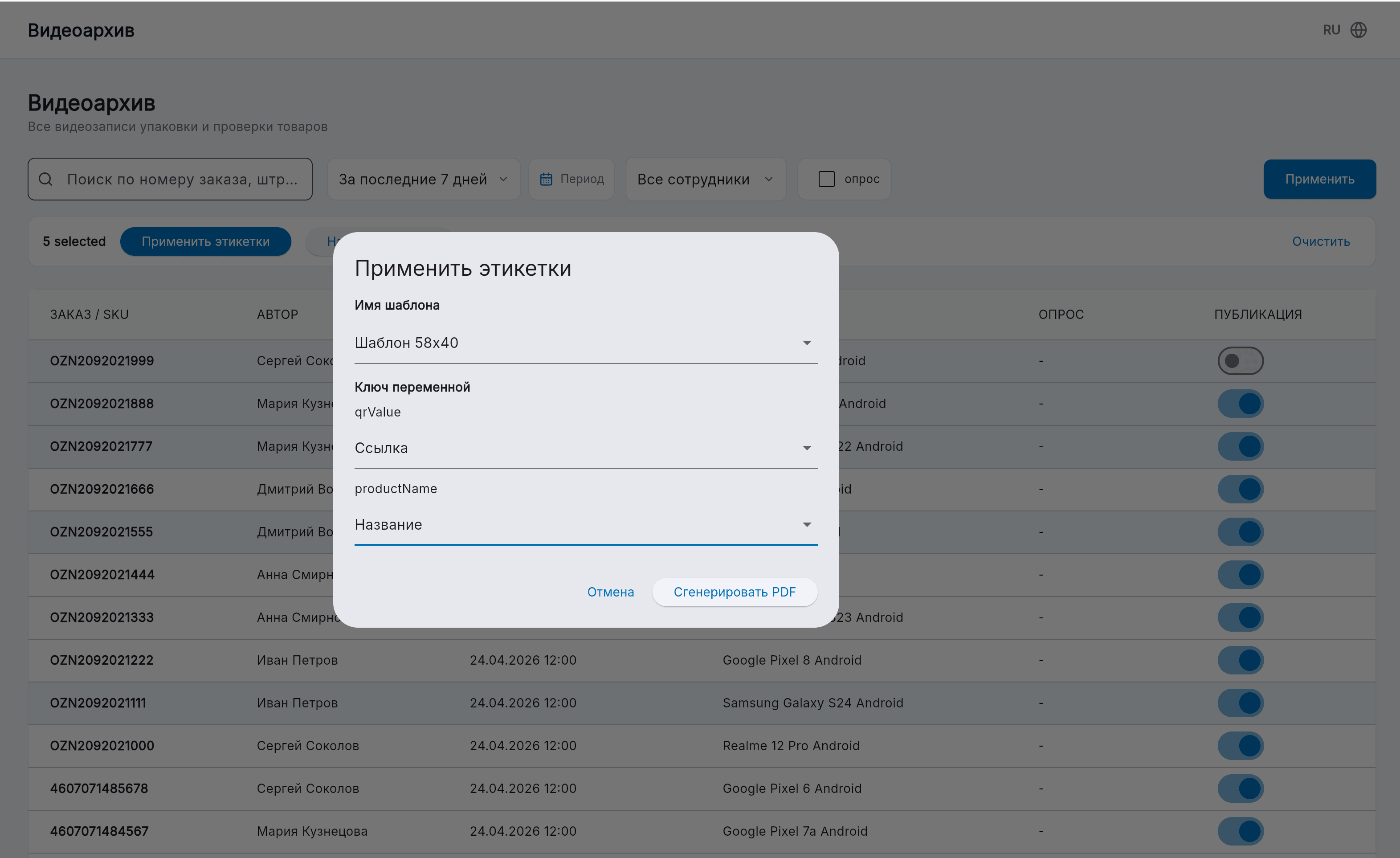Click Samsung Galaxy S24 Android cell

click(812, 703)
